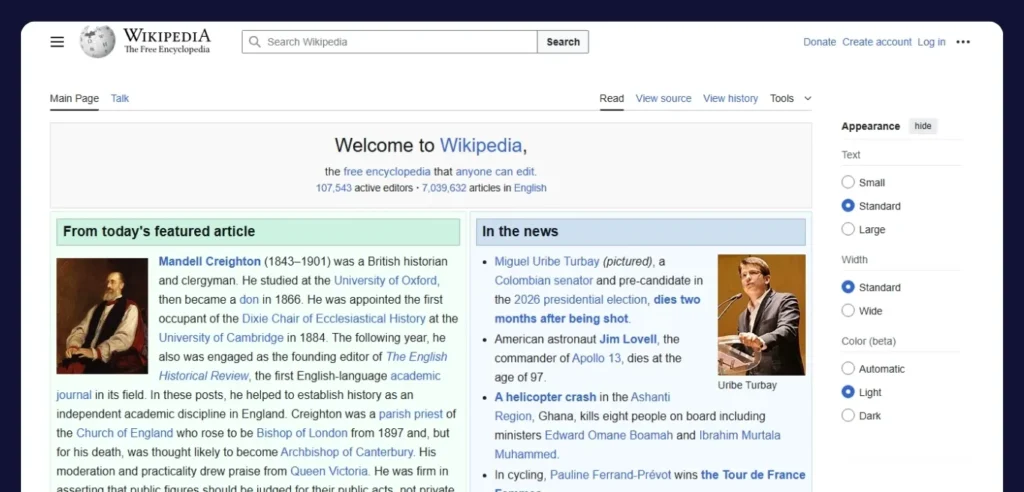
Task: Open the A helicopter crash link
Action: click(x=545, y=397)
